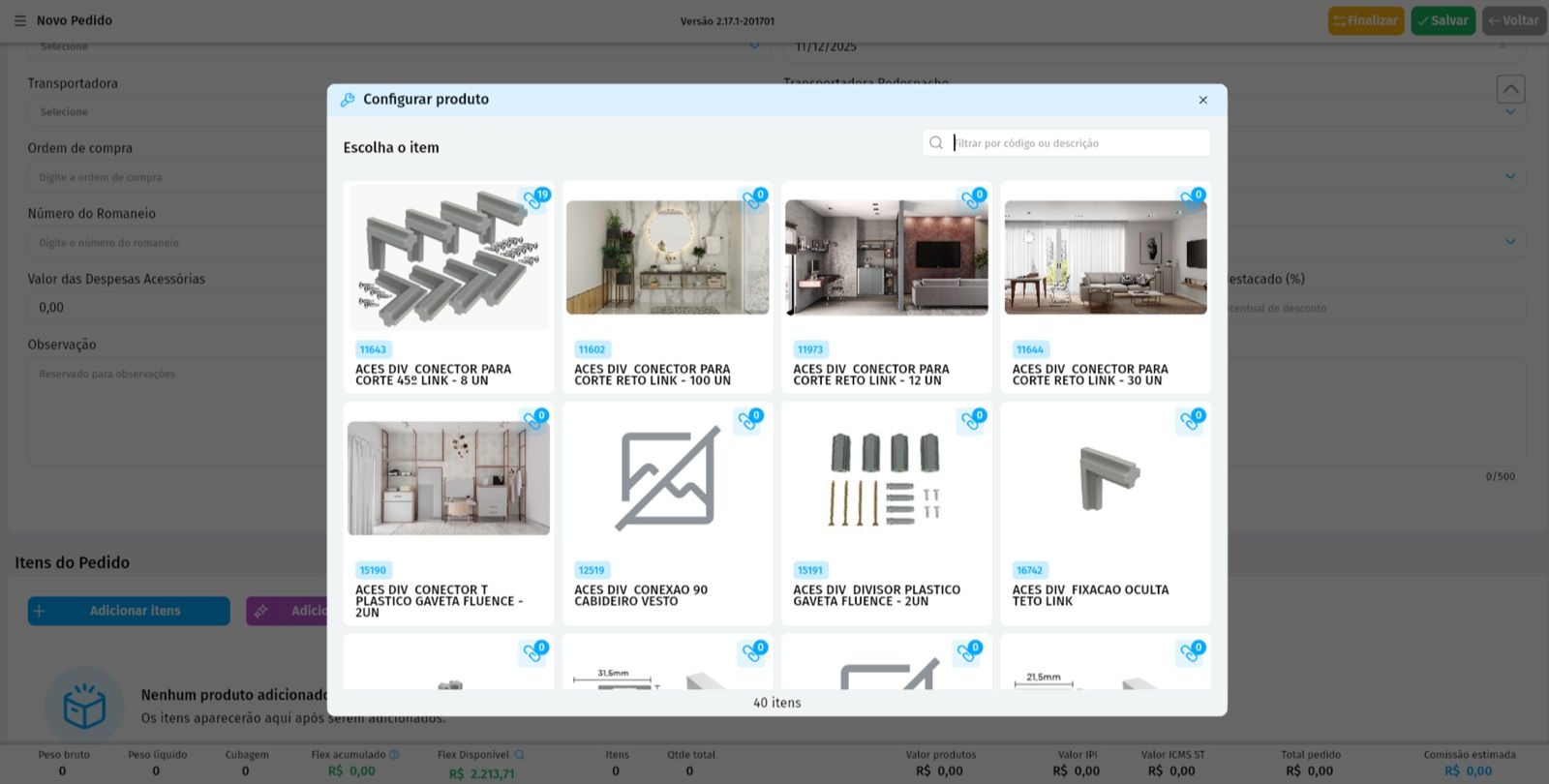Click the link icon on product 11973
Viewport: 1549px width, 784px height.
pyautogui.click(x=971, y=199)
